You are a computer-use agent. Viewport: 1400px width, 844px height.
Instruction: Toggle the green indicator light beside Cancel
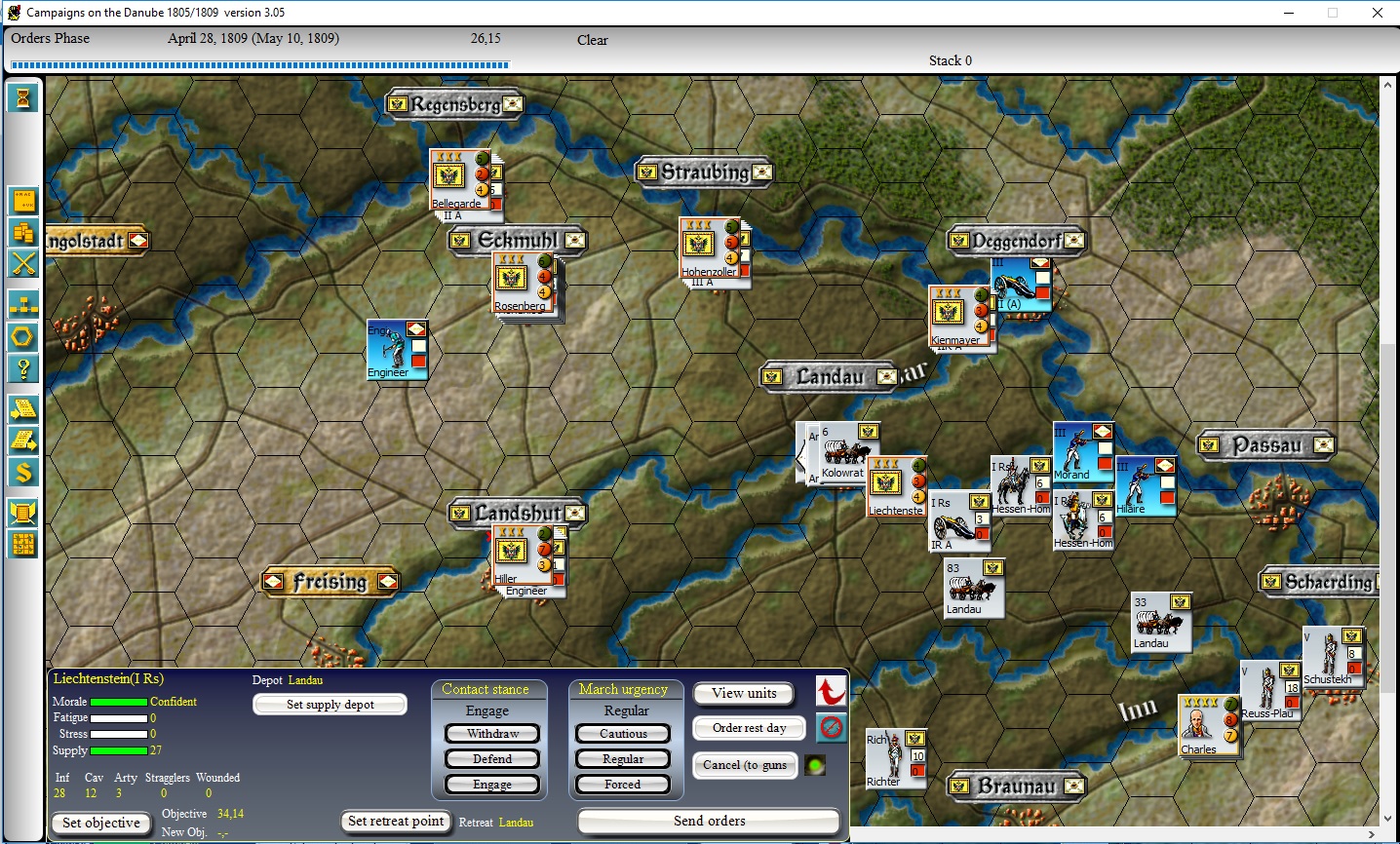[815, 765]
